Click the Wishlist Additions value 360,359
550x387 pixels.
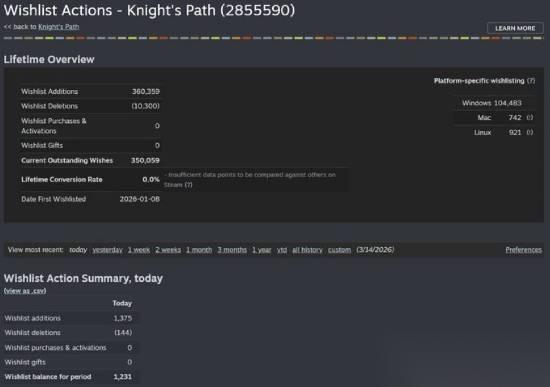146,92
